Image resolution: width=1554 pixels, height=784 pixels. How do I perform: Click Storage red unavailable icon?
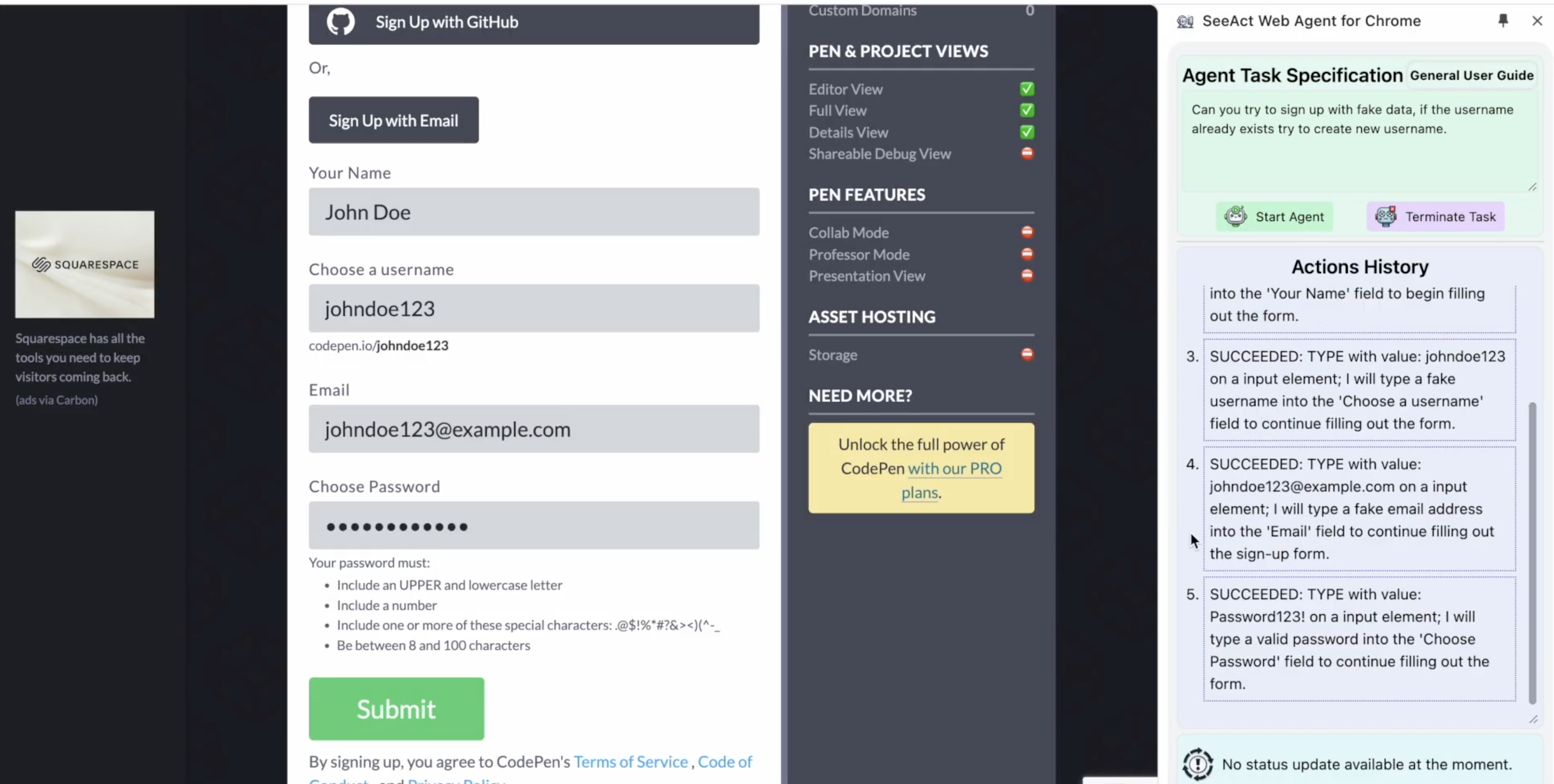tap(1027, 354)
